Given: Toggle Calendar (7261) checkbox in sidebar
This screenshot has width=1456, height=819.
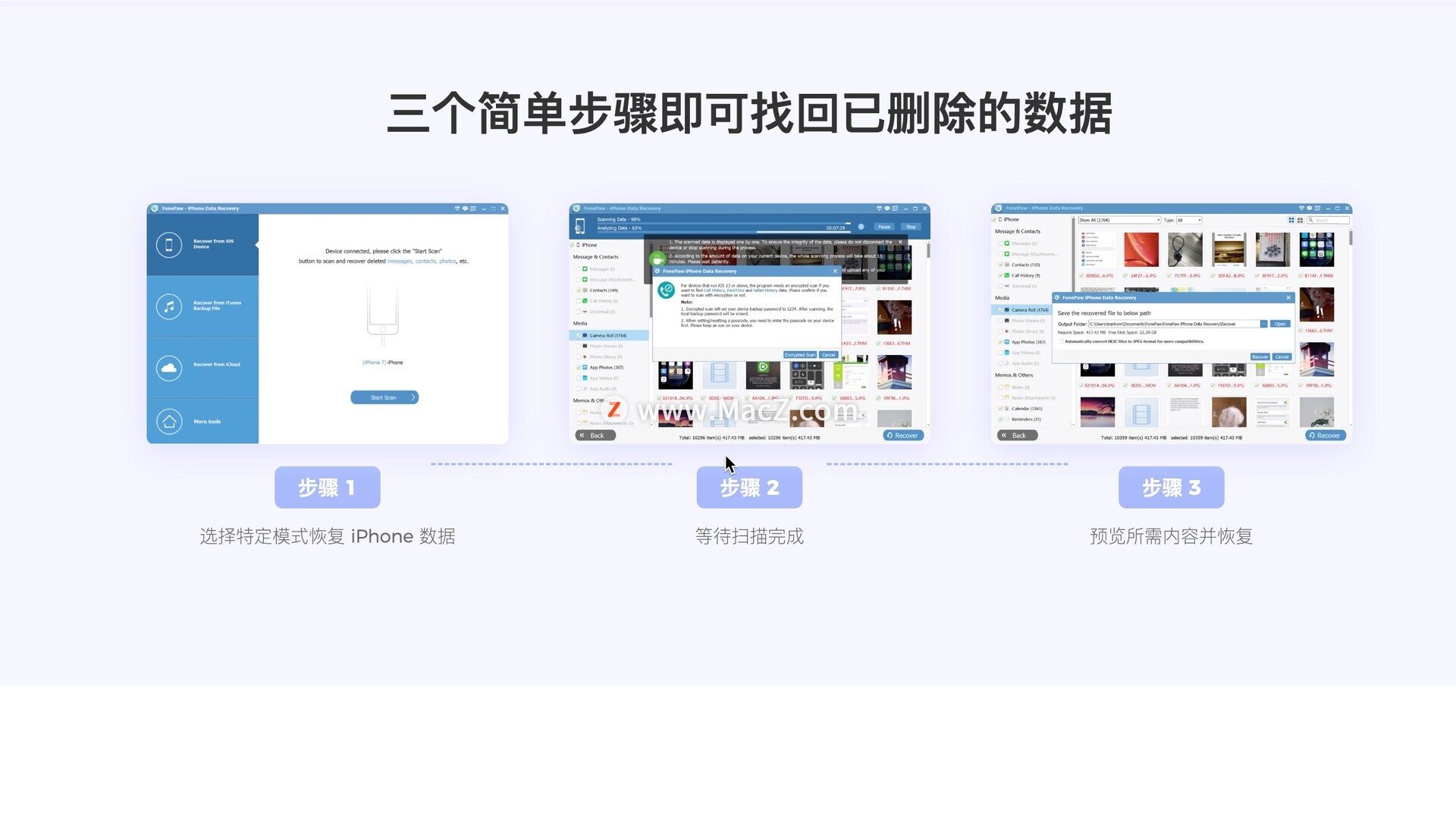Looking at the screenshot, I should coord(1000,409).
